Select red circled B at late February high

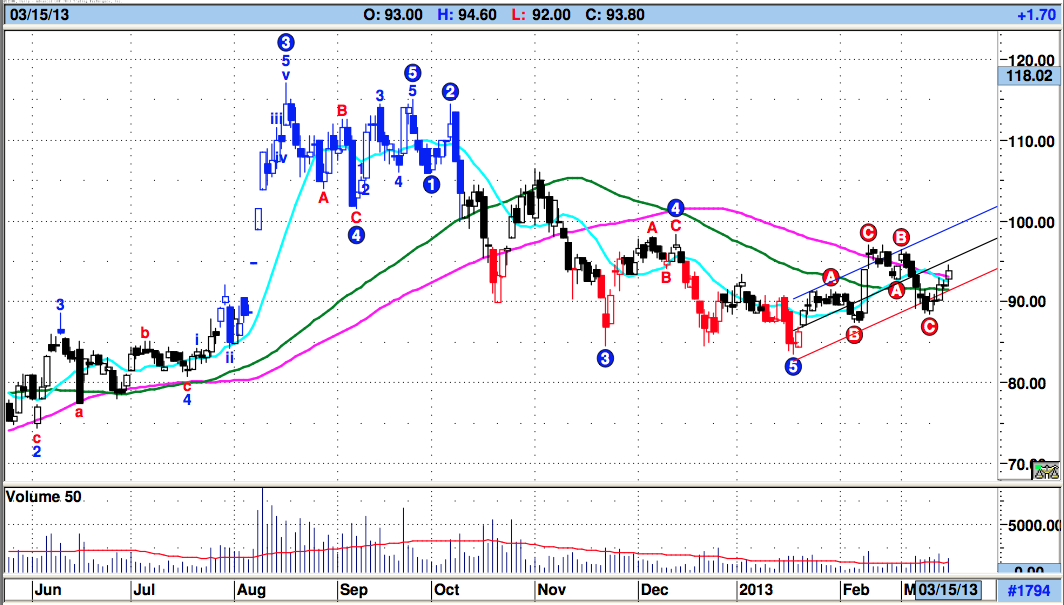tap(900, 237)
